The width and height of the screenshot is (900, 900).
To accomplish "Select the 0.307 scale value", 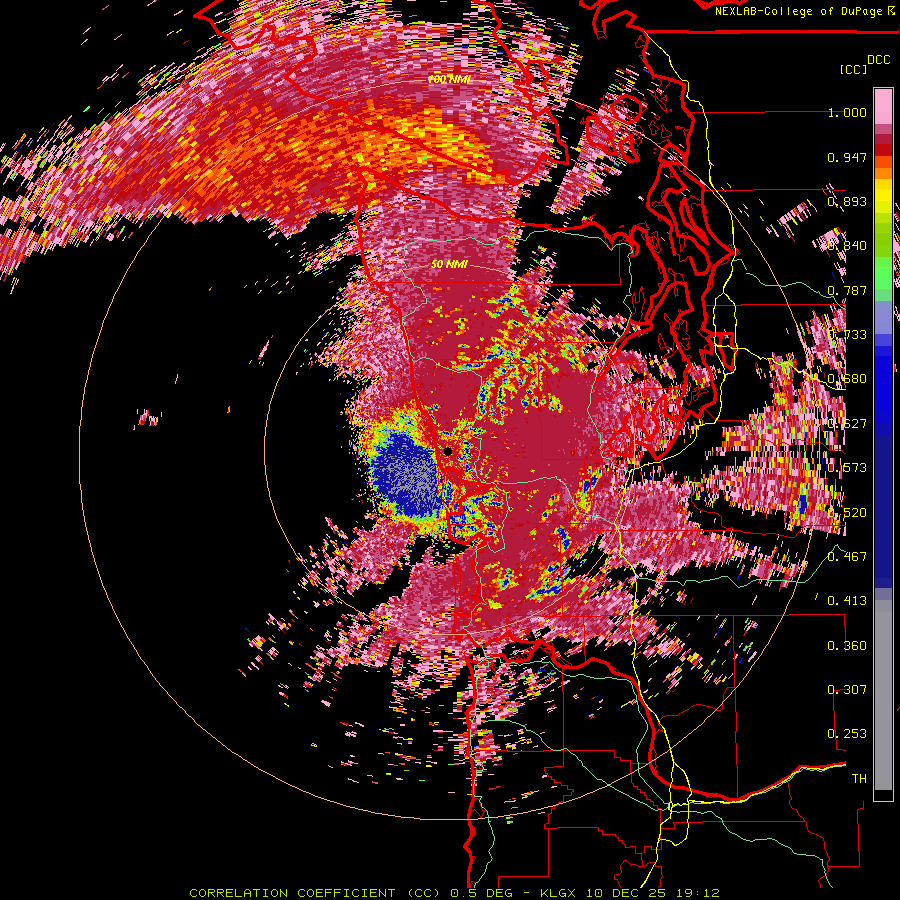I will coord(847,689).
